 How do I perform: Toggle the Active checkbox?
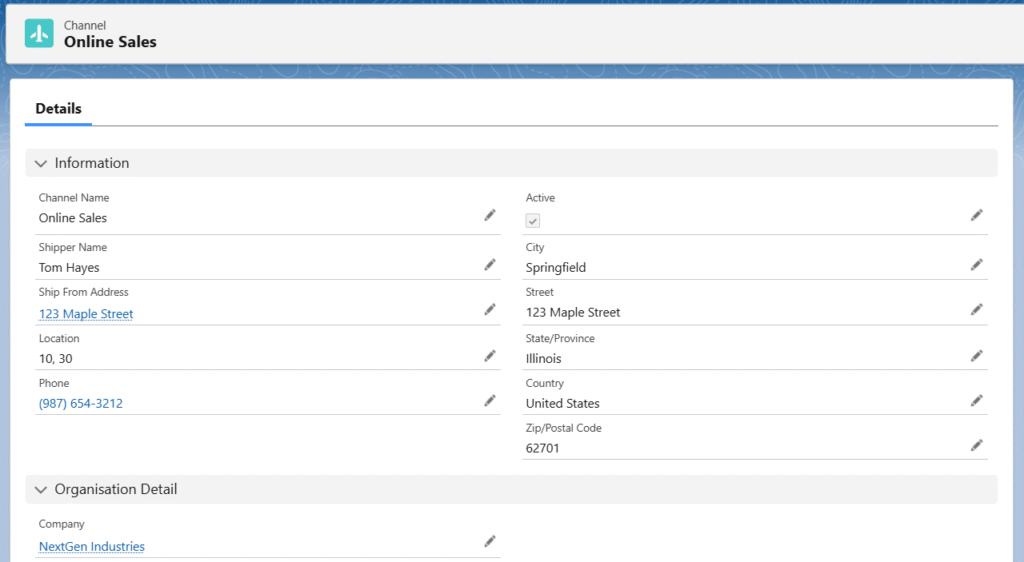point(533,221)
